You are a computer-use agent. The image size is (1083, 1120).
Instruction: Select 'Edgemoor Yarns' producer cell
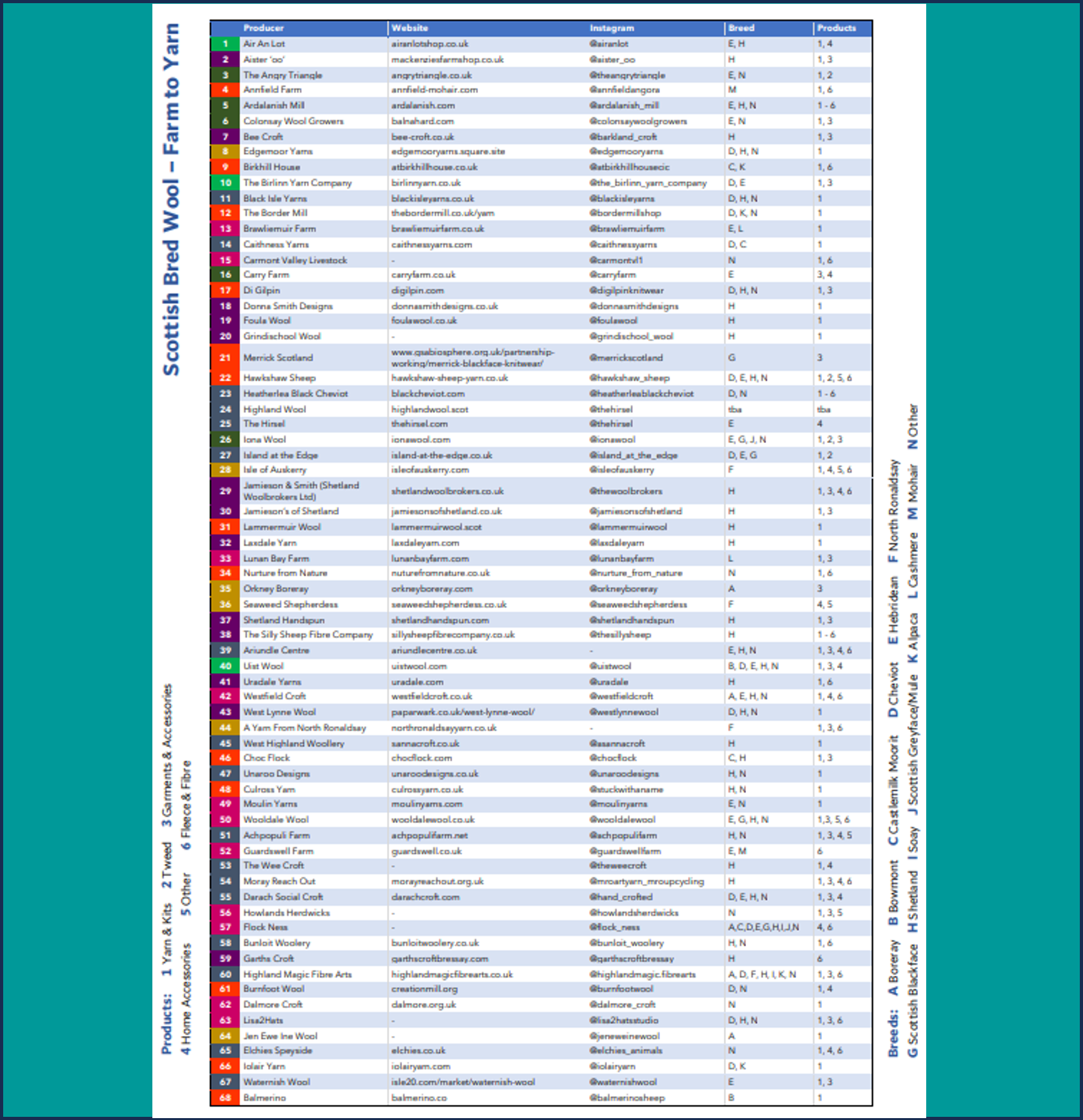pos(278,152)
